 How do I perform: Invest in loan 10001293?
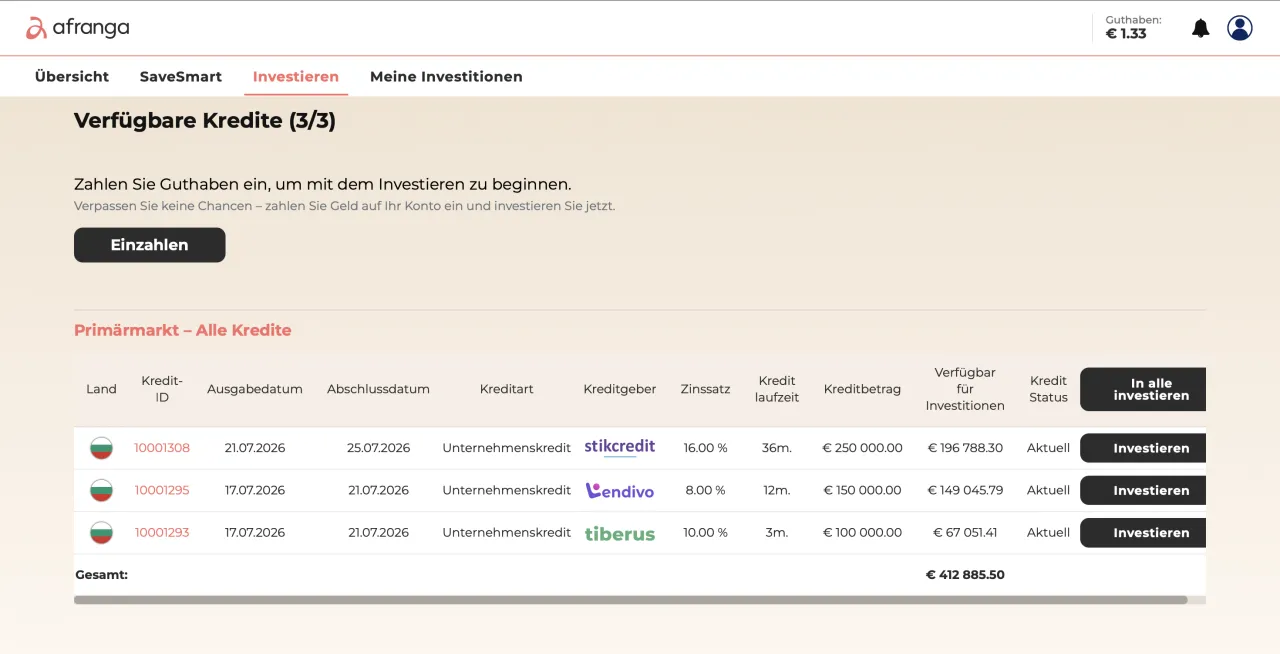(x=1143, y=532)
